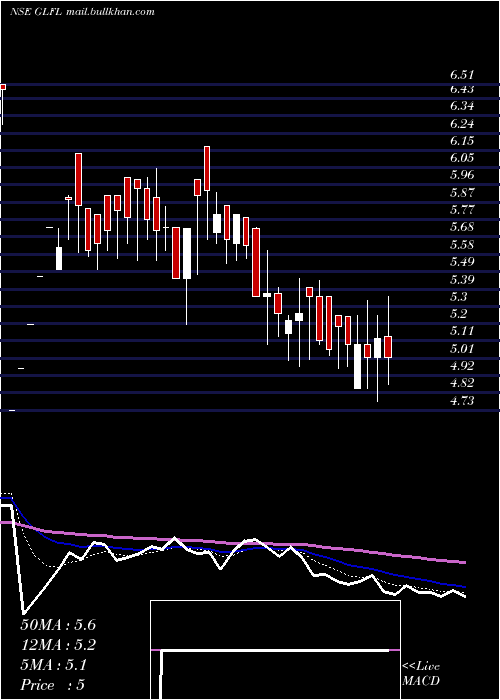Click the 5.3 price axis label
500x700 pixels.
tap(459, 297)
